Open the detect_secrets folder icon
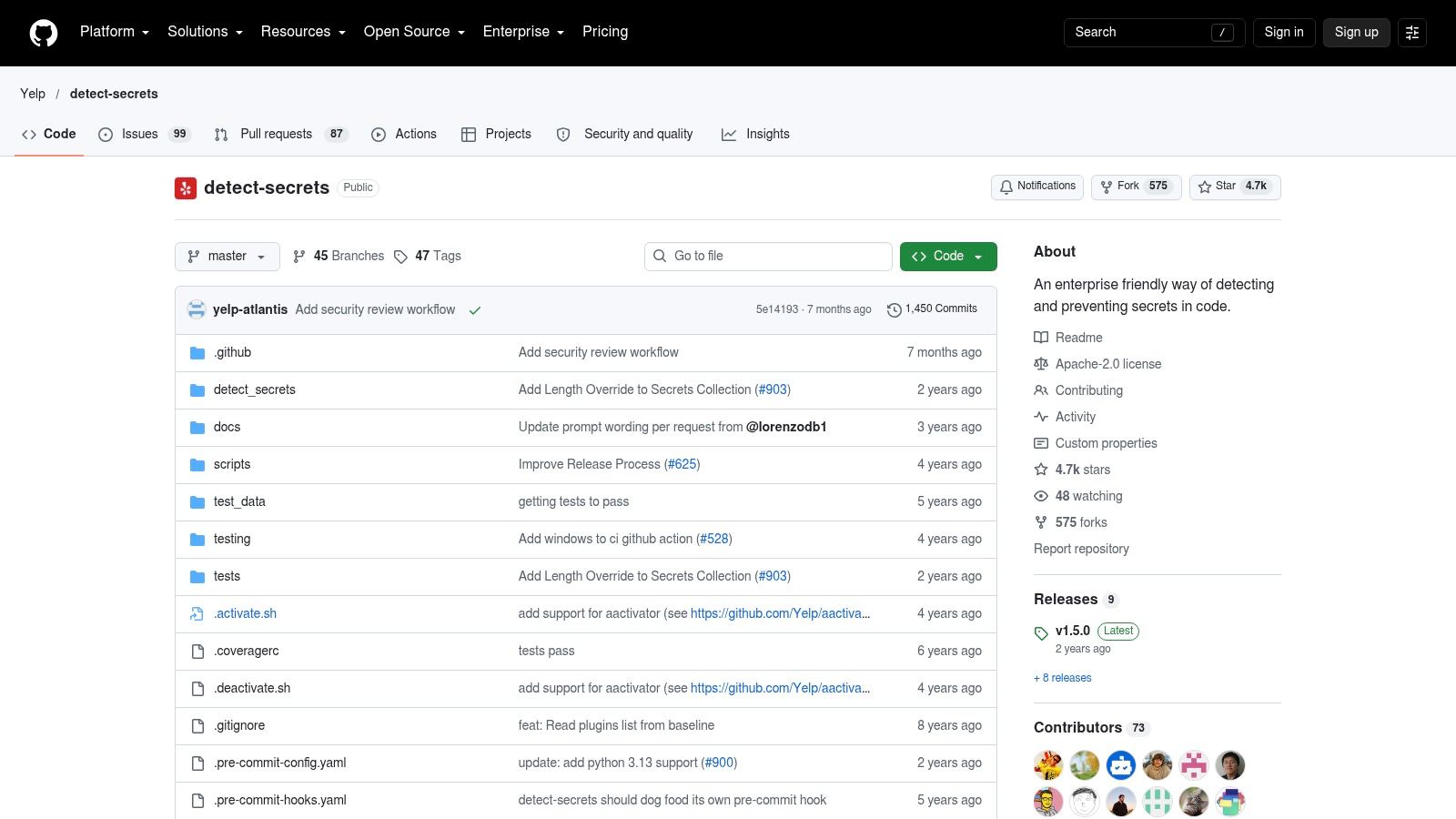 tap(197, 390)
